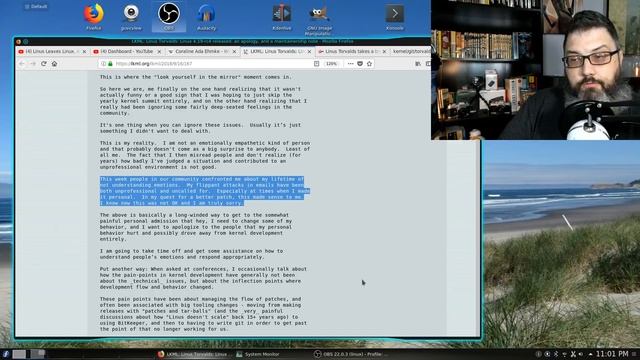Open the network tray icon
Screen dimensions: 640x360
tap(564, 354)
